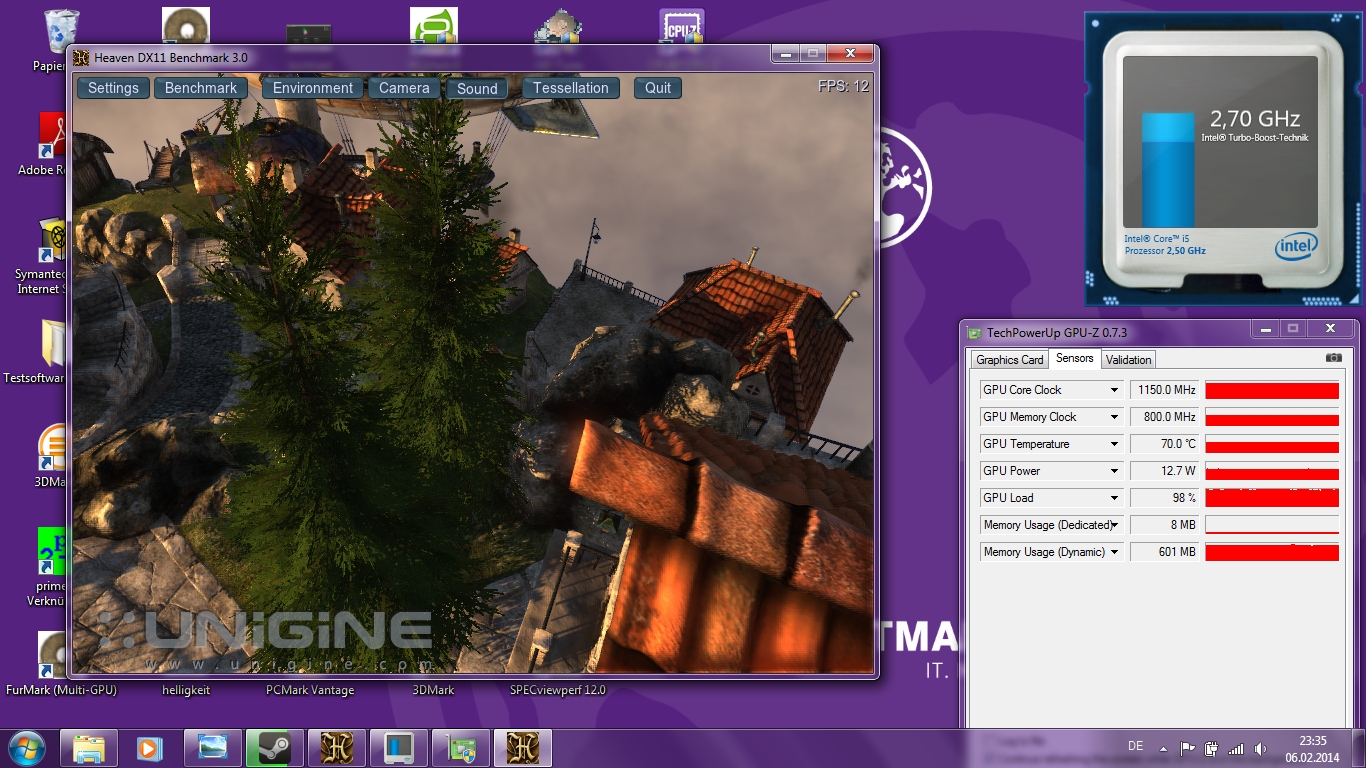Click the Memory Usage (Dynamic) 601 MB value

[1164, 552]
